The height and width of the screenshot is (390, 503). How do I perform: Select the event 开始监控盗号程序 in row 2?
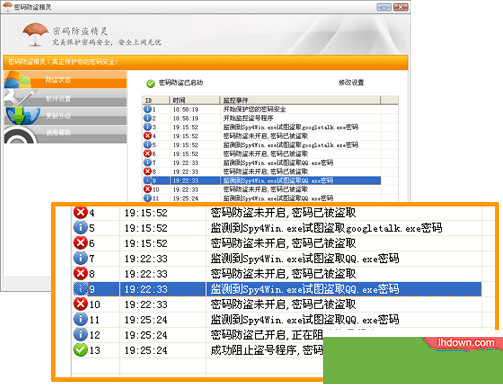coord(248,118)
